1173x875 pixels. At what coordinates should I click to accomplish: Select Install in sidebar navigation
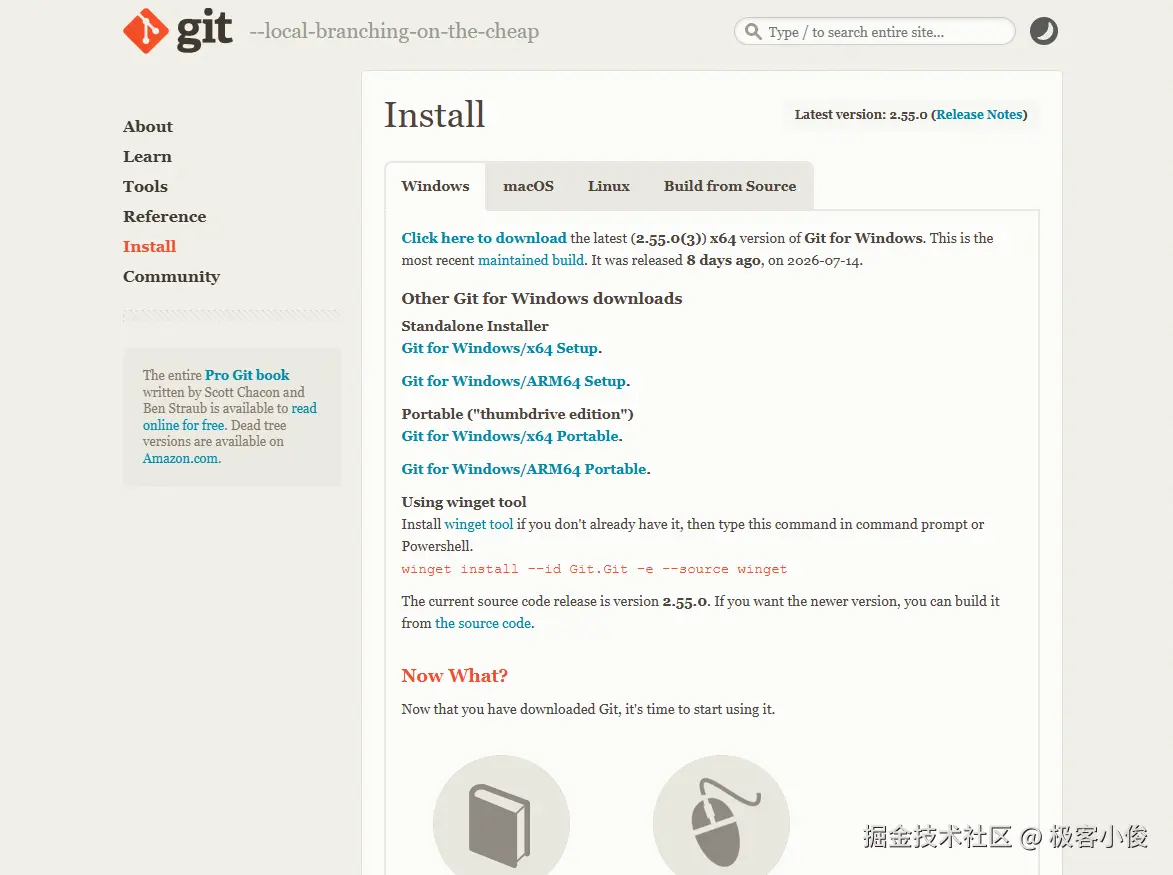(x=150, y=246)
